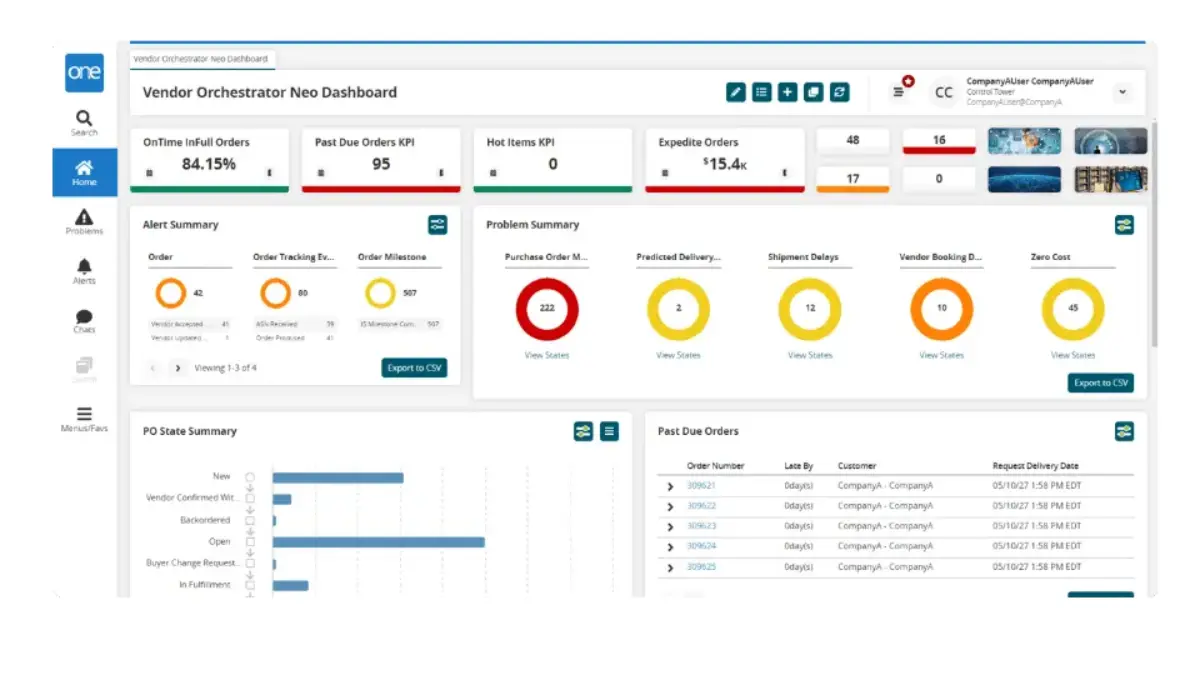Expand the row for order 309624

[x=670, y=547]
